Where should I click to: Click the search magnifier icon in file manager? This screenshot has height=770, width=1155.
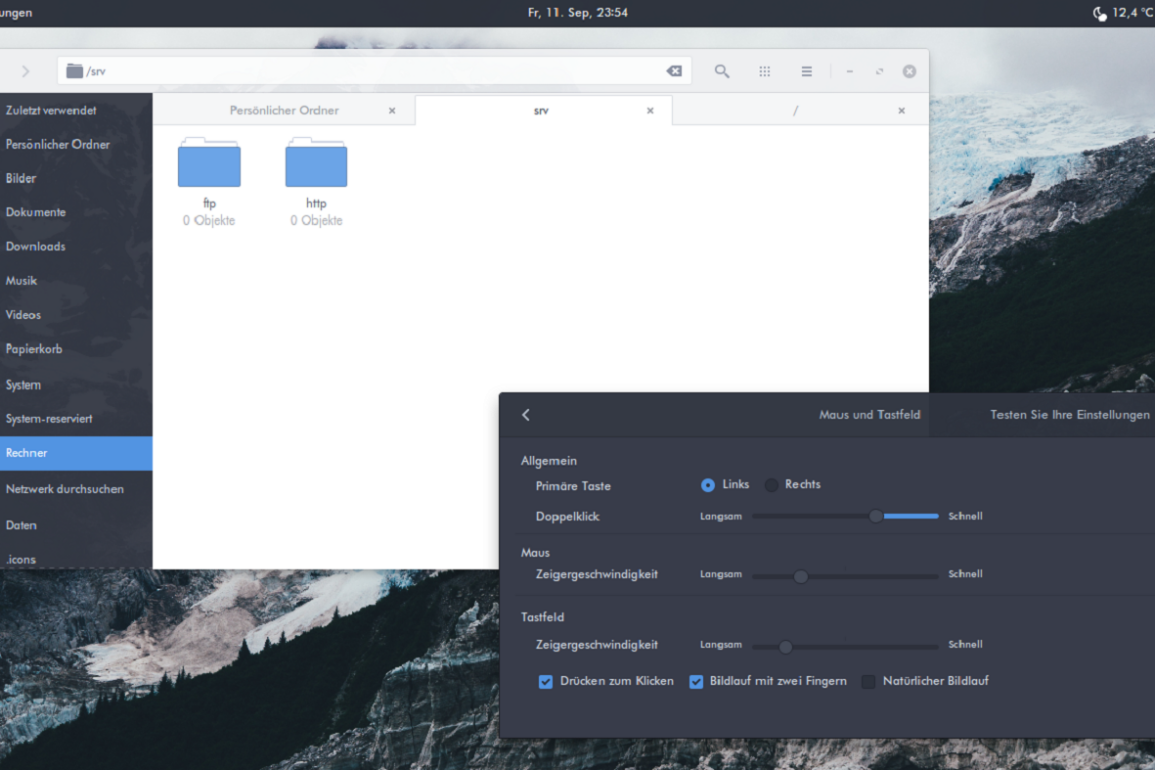point(721,71)
